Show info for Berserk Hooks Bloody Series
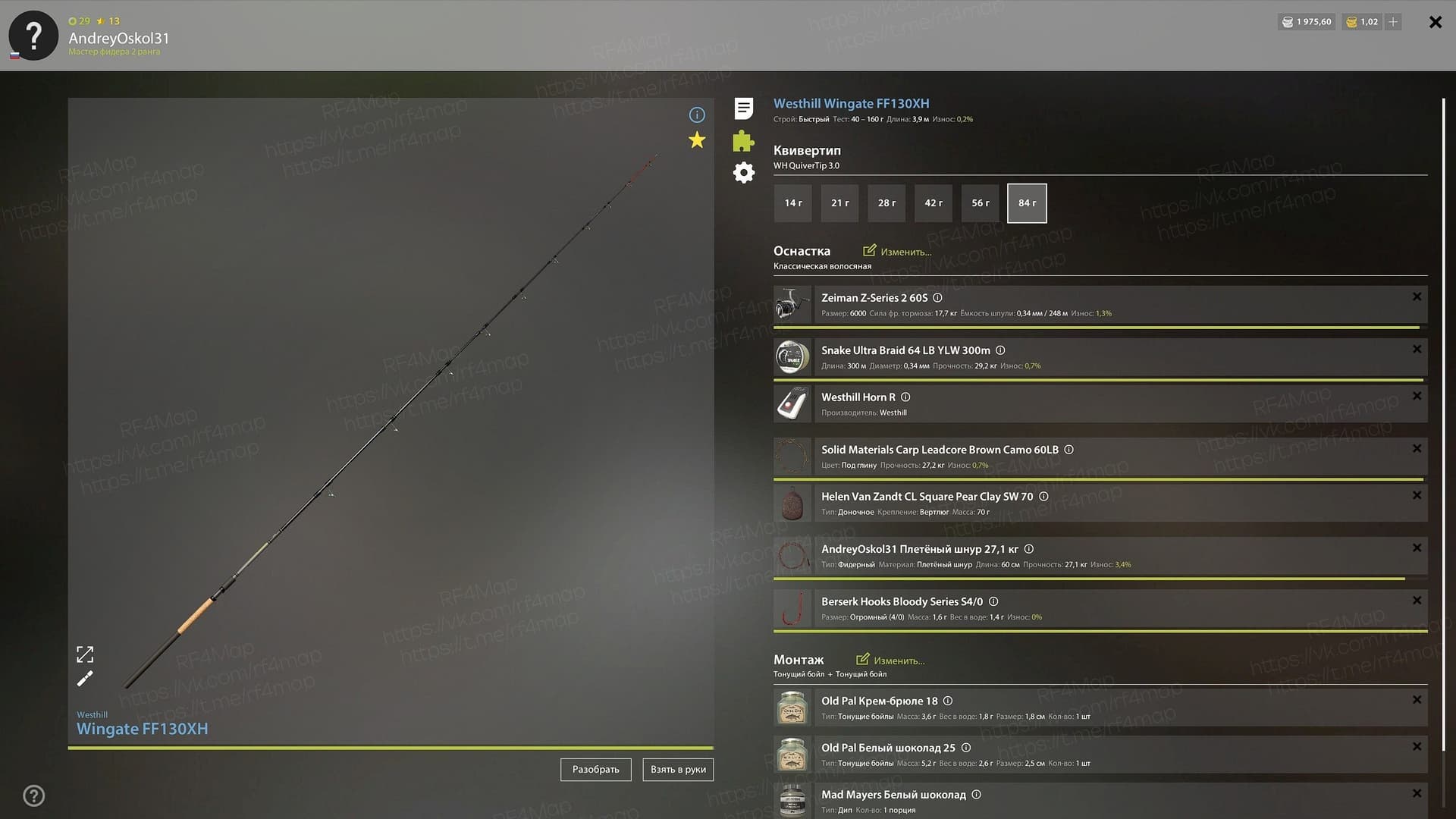The width and height of the screenshot is (1456, 819). click(993, 601)
